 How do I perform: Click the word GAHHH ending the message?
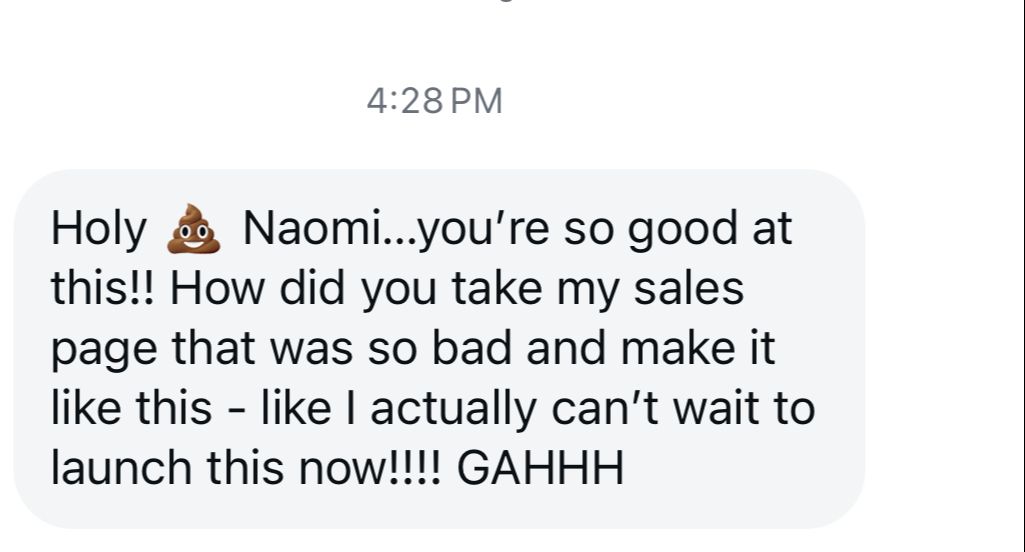click(x=542, y=468)
